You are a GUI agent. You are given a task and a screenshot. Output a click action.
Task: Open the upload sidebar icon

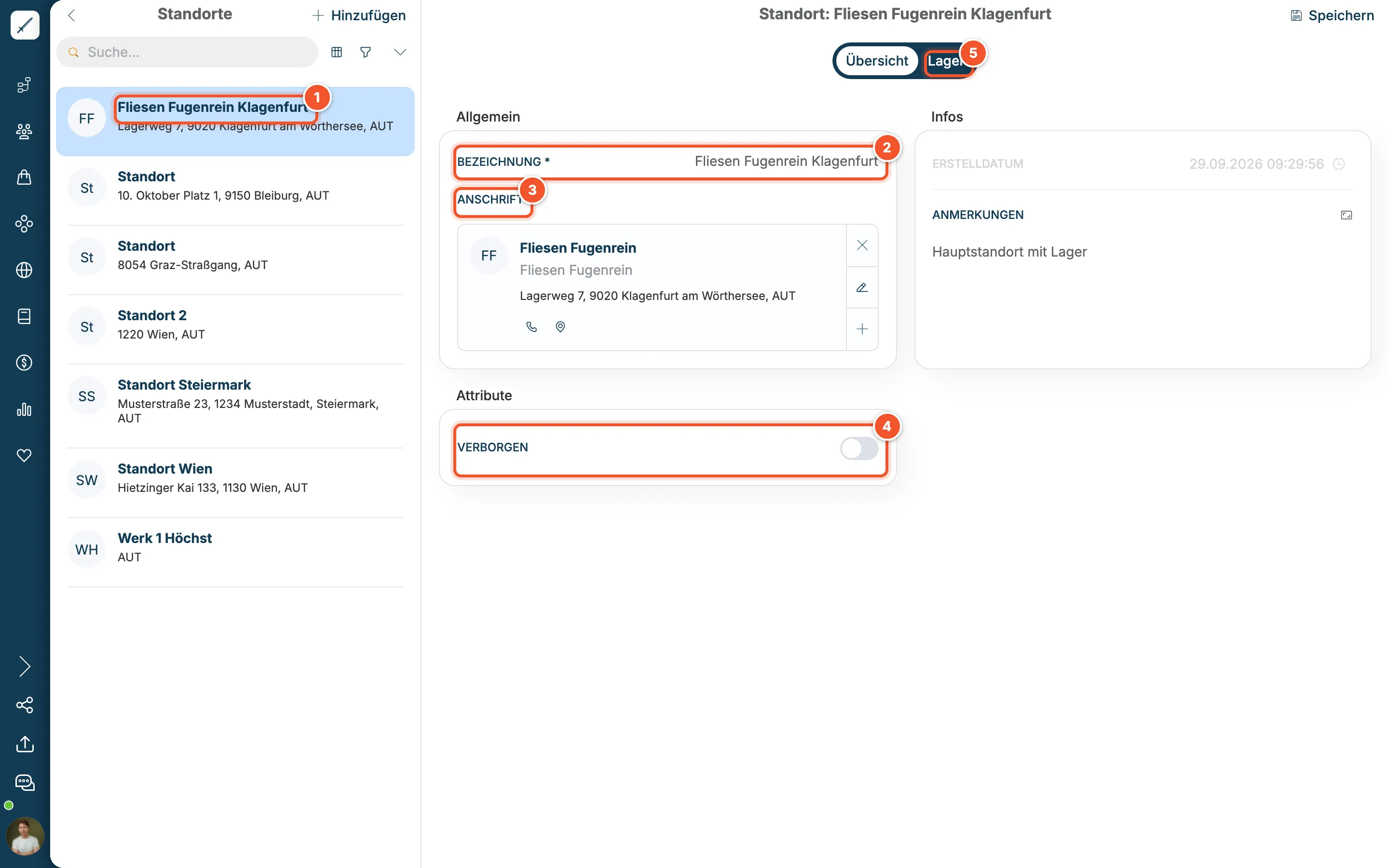(x=25, y=744)
